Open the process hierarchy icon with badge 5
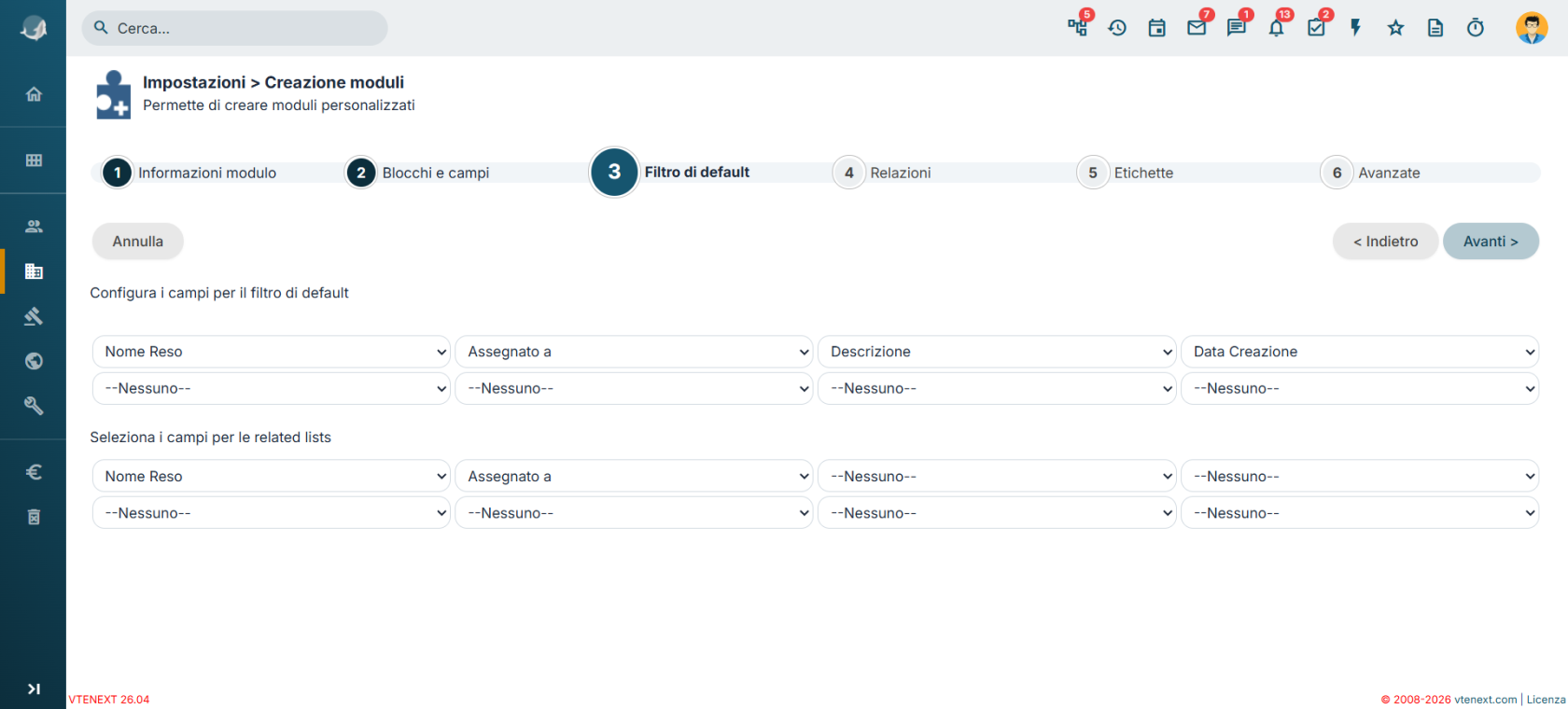This screenshot has width=1568, height=709. (1078, 27)
